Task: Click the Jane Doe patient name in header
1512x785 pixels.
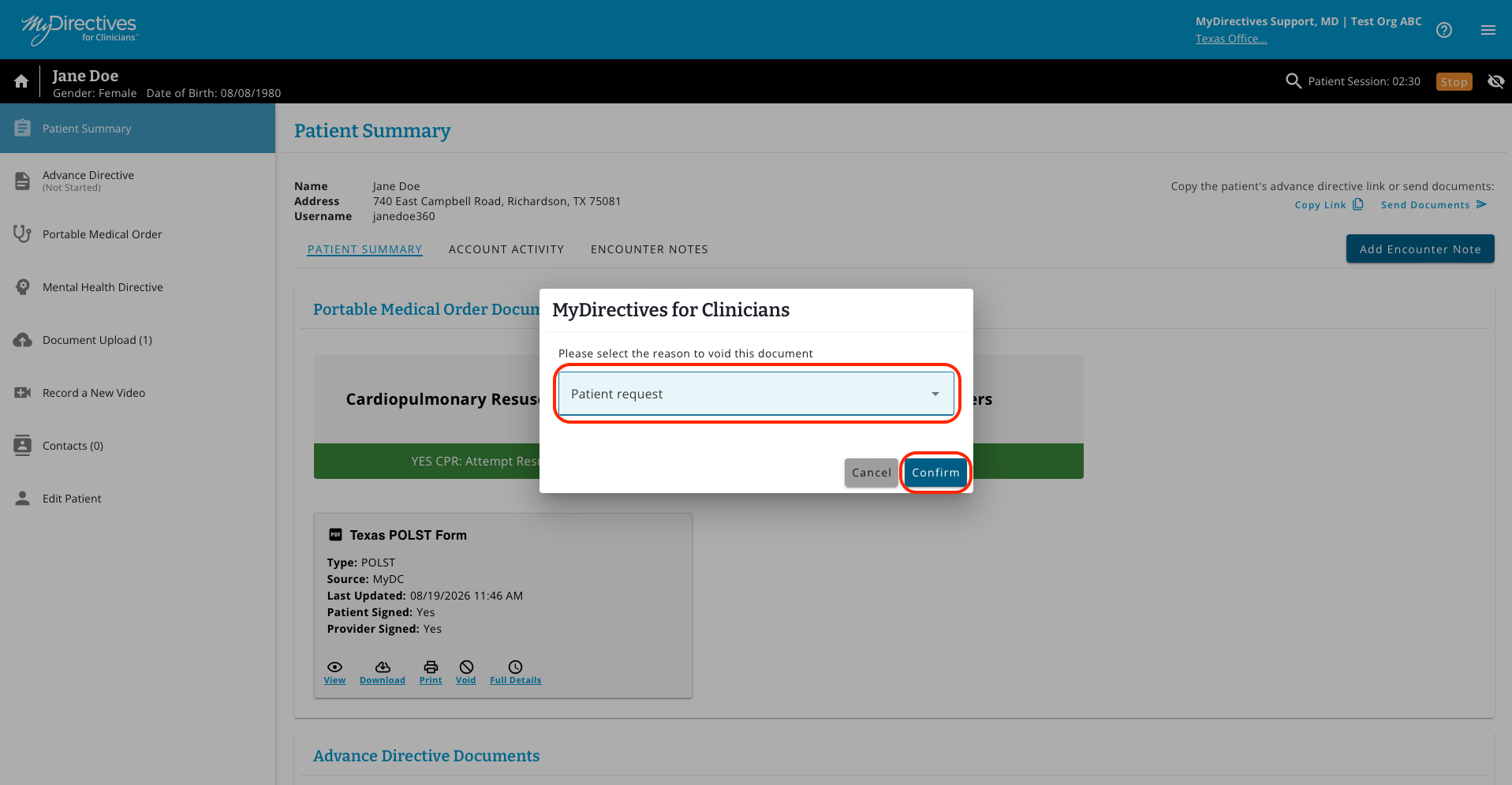Action: point(85,76)
